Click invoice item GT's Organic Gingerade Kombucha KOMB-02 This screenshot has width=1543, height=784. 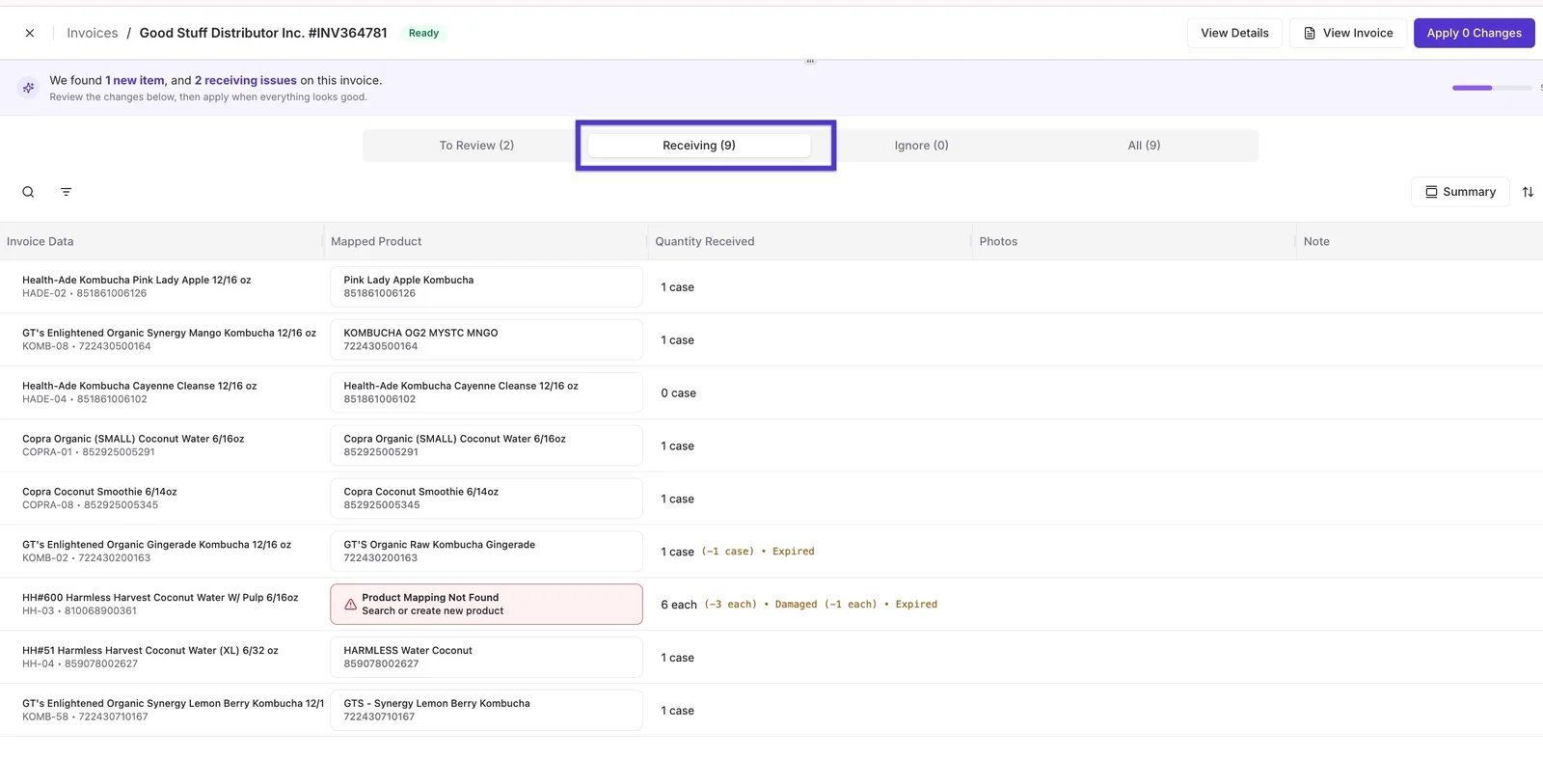pyautogui.click(x=156, y=552)
